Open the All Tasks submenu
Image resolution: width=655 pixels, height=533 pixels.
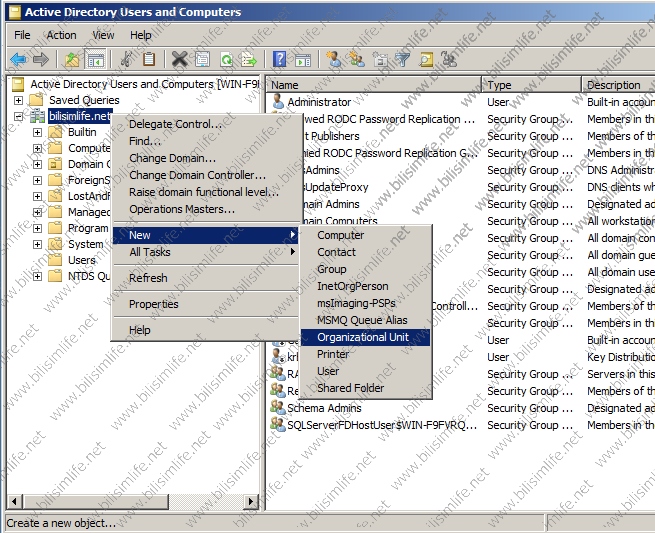pyautogui.click(x=205, y=252)
